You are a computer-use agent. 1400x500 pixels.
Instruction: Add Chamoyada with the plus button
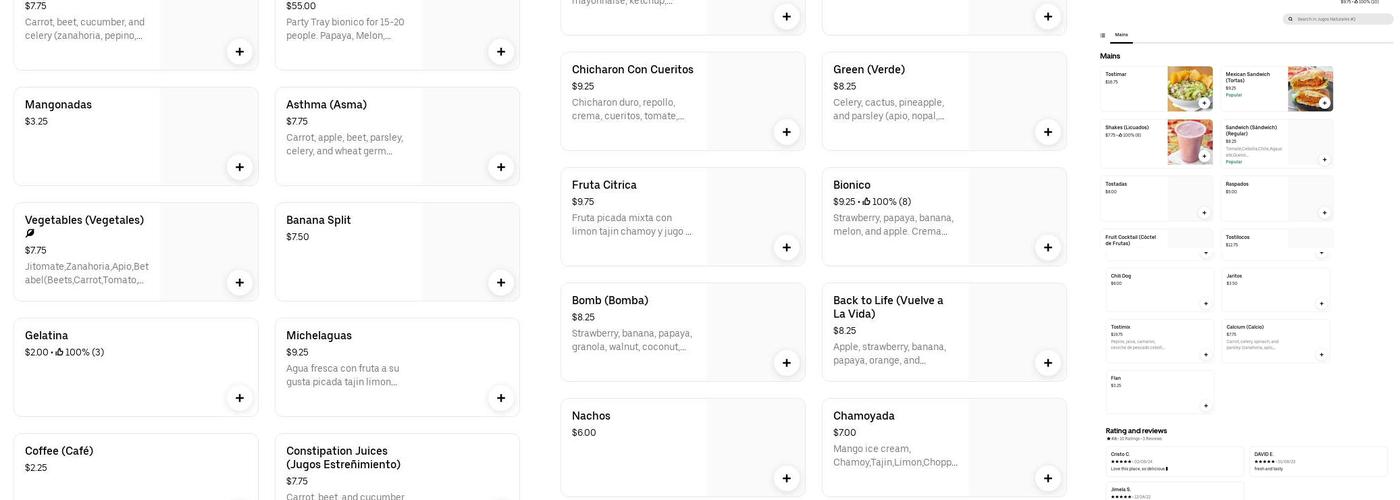point(1048,478)
